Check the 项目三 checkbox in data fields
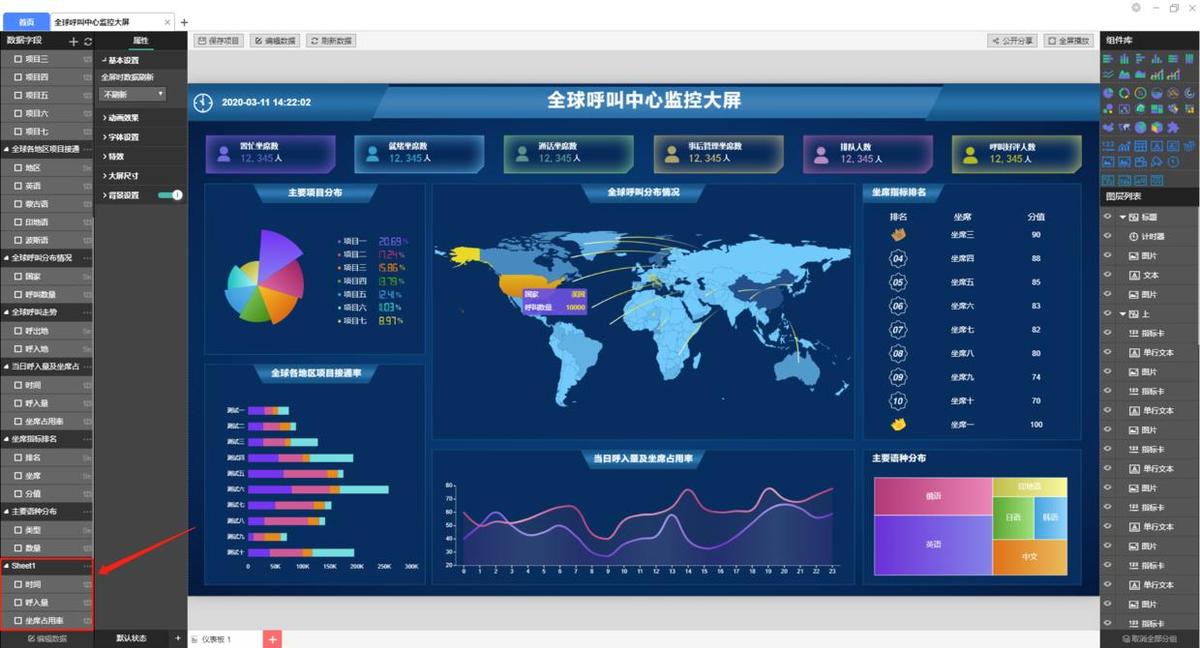The image size is (1200, 648). click(x=16, y=59)
